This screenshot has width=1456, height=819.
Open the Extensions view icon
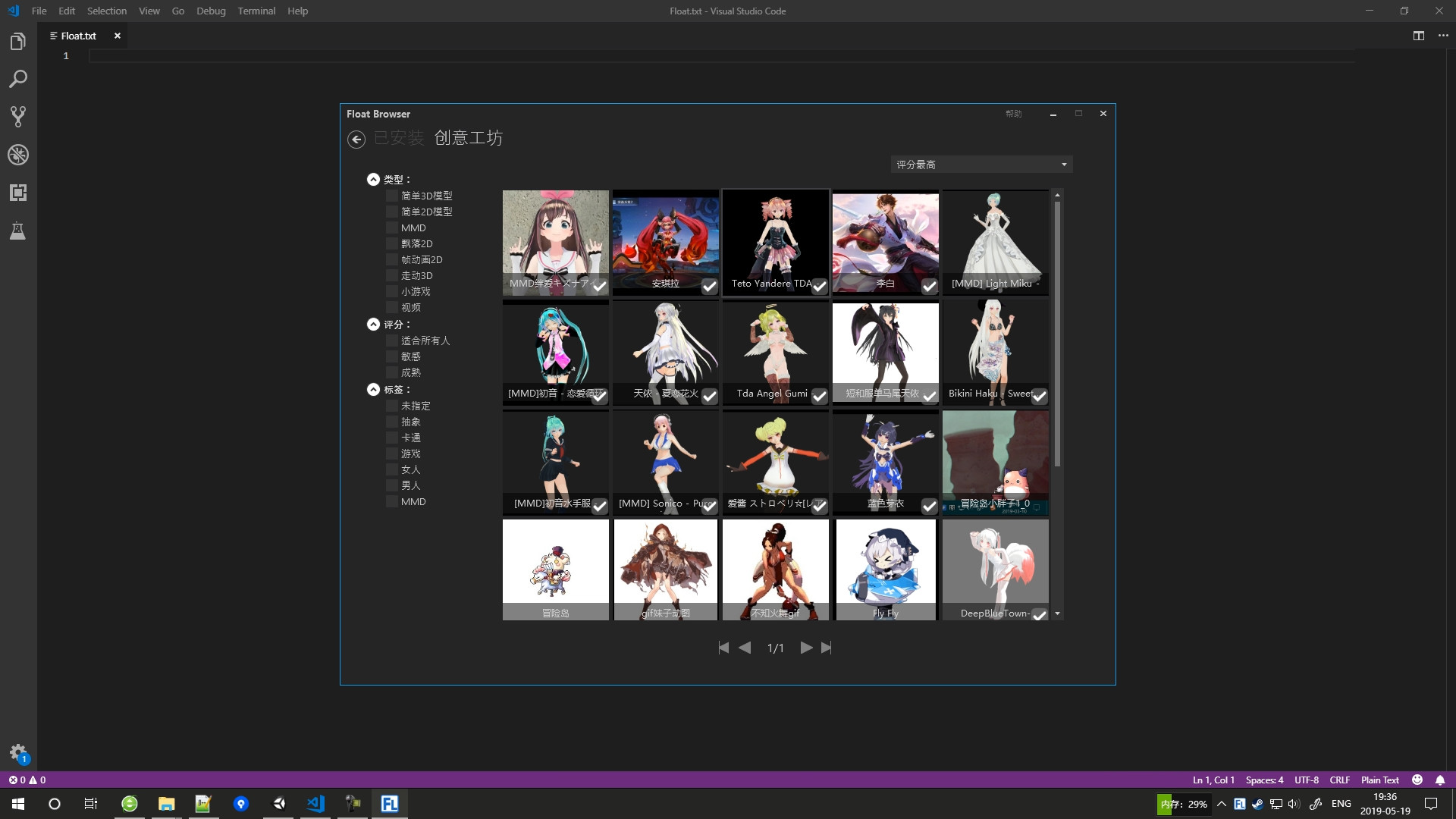point(18,193)
